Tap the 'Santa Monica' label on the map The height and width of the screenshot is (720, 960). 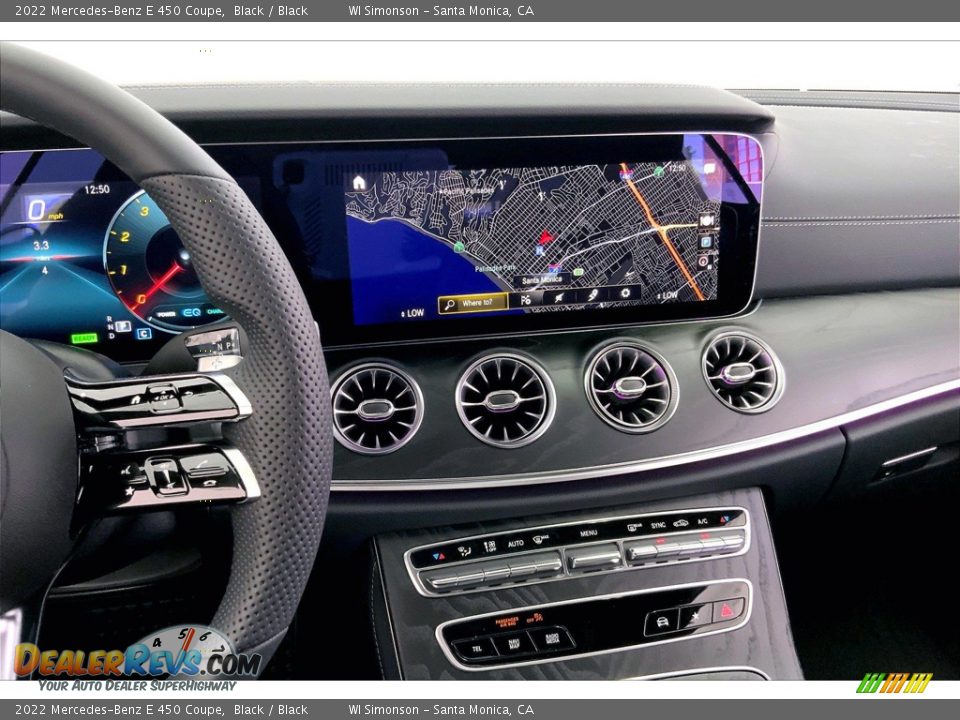coord(542,280)
